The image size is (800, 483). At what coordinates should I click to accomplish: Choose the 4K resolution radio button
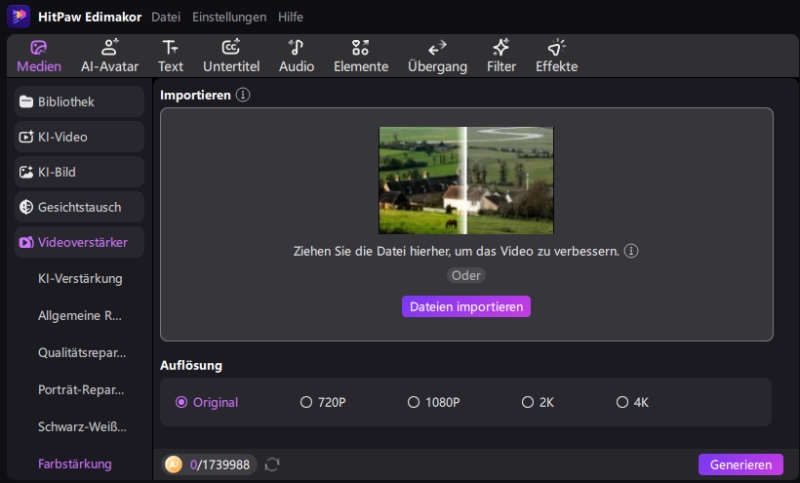click(622, 402)
